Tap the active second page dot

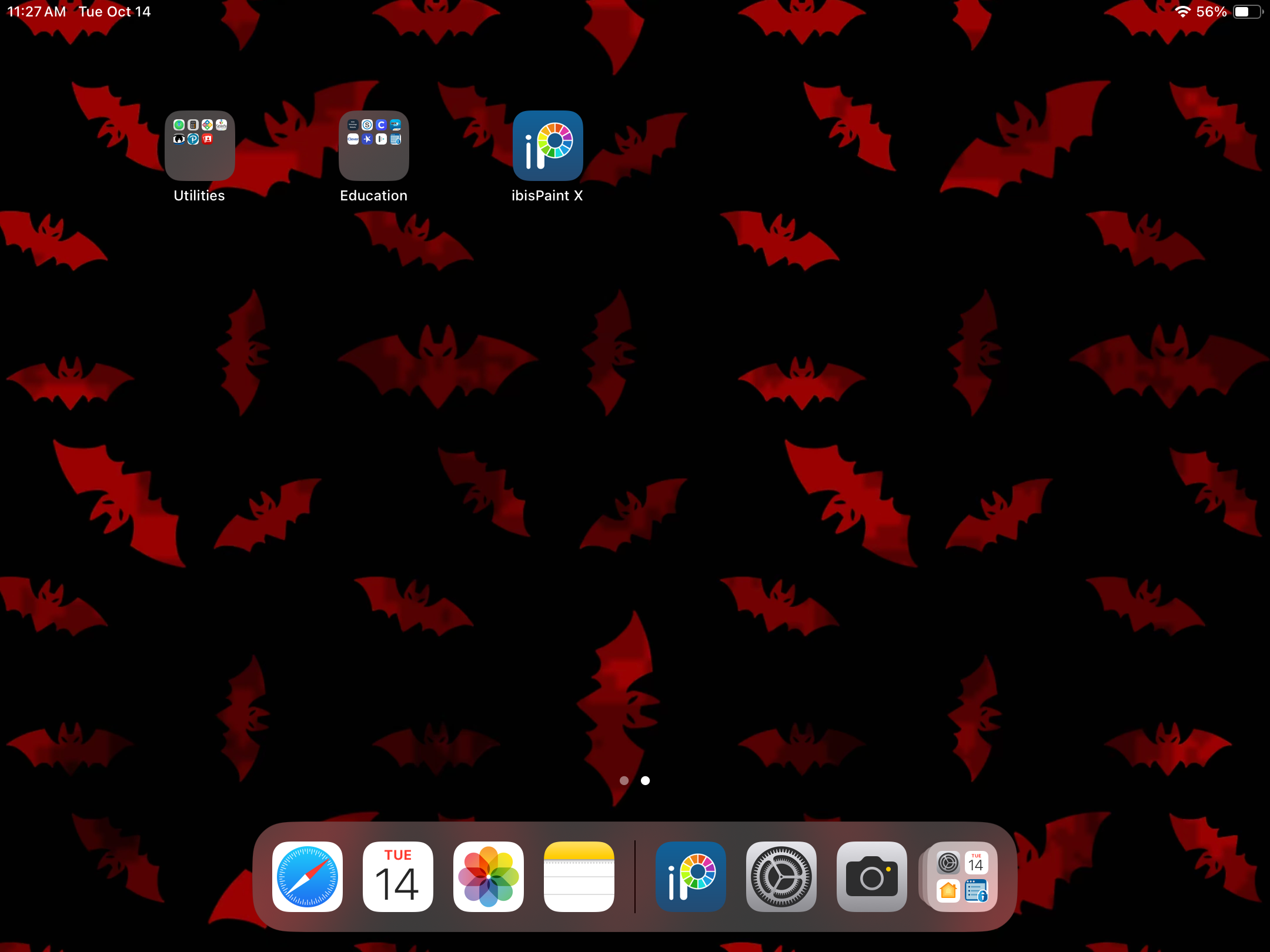click(x=646, y=780)
